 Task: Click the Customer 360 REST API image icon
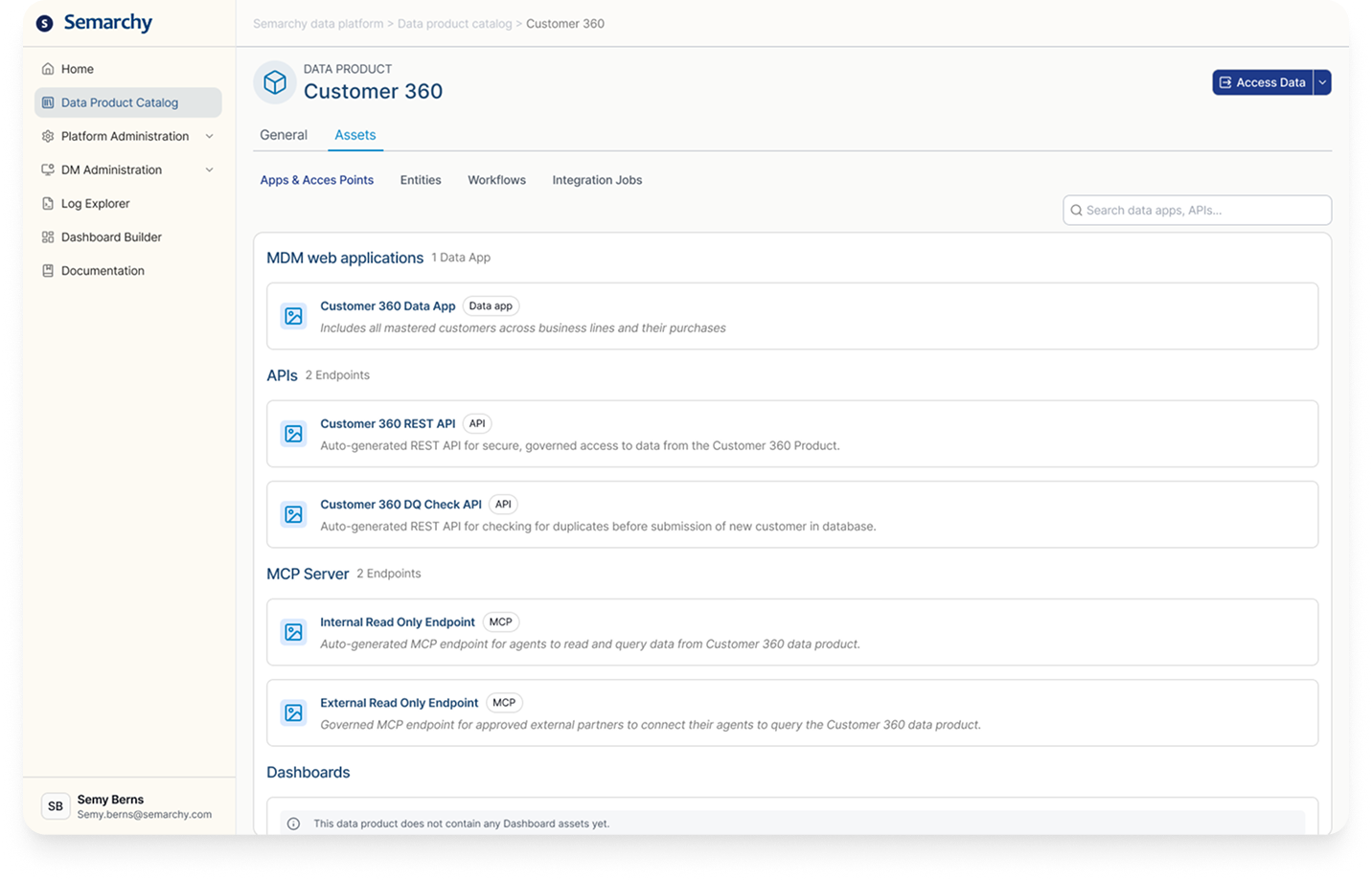pos(293,434)
